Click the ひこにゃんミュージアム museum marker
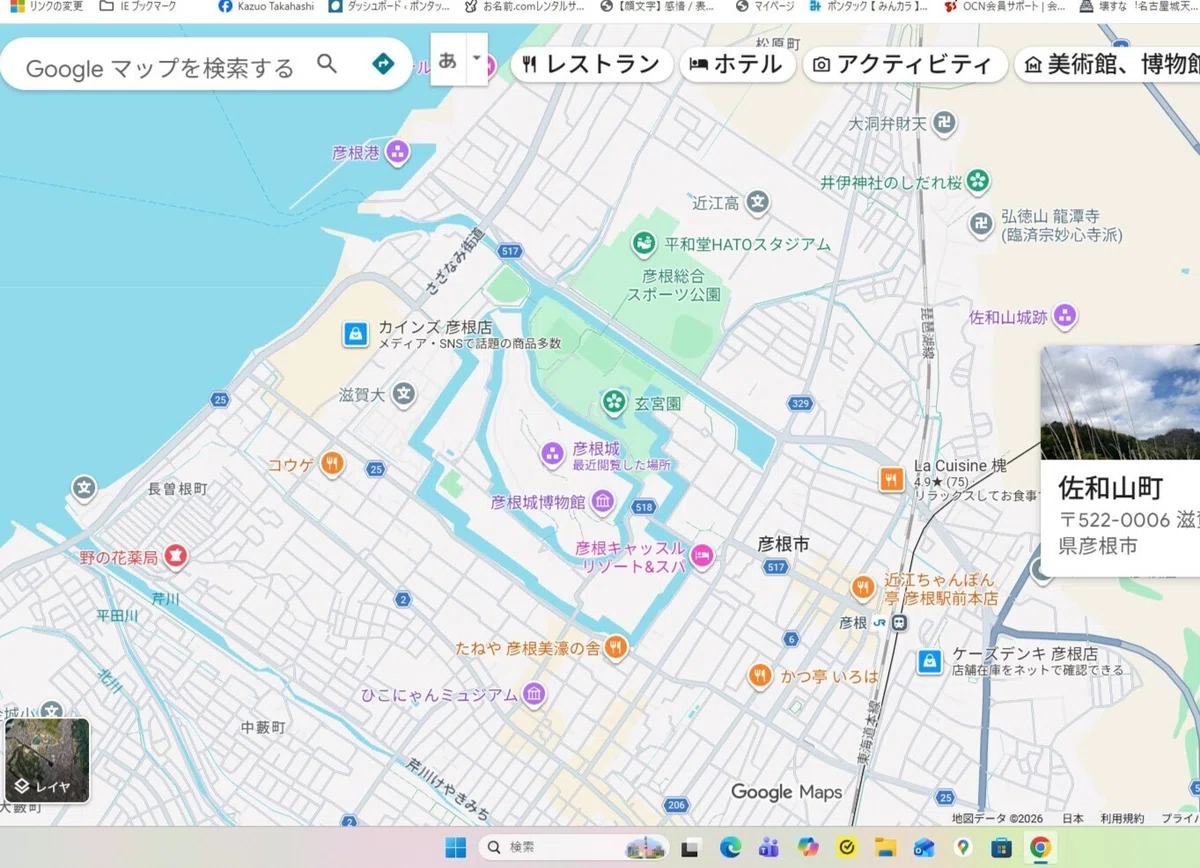The height and width of the screenshot is (868, 1200). (x=534, y=694)
